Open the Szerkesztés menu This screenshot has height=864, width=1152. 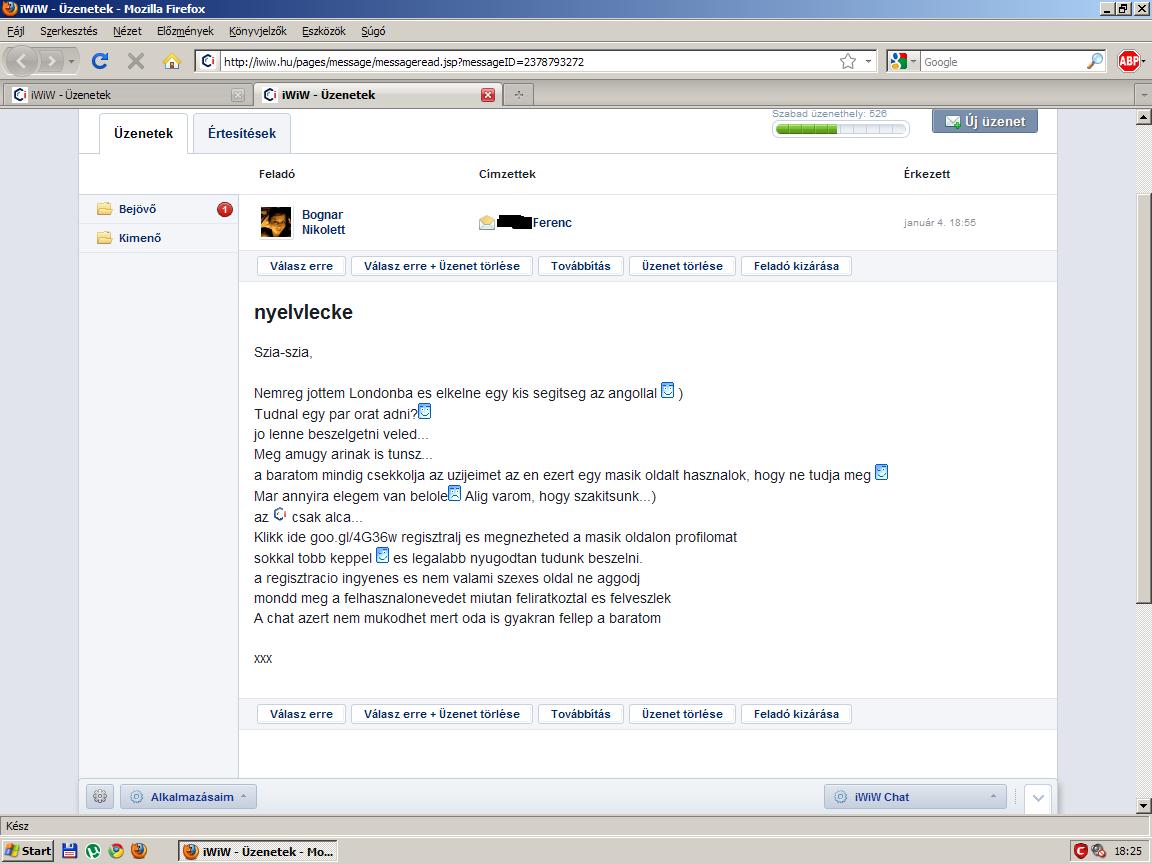68,31
